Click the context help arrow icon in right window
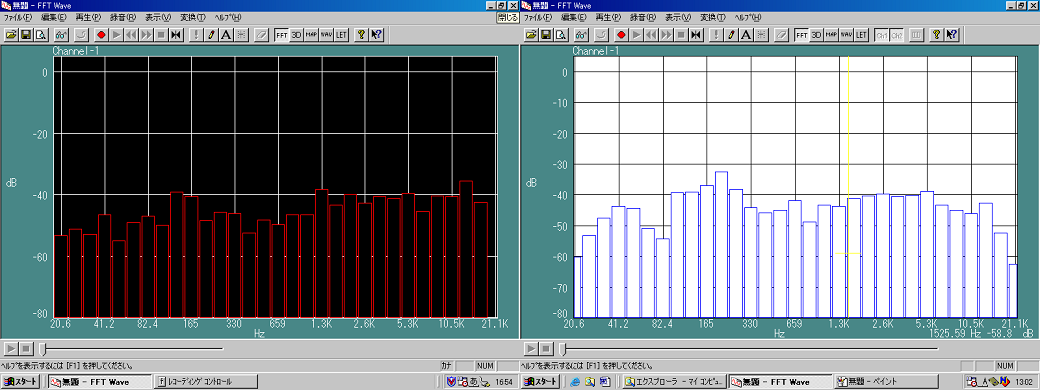The width and height of the screenshot is (1040, 390). pos(952,34)
